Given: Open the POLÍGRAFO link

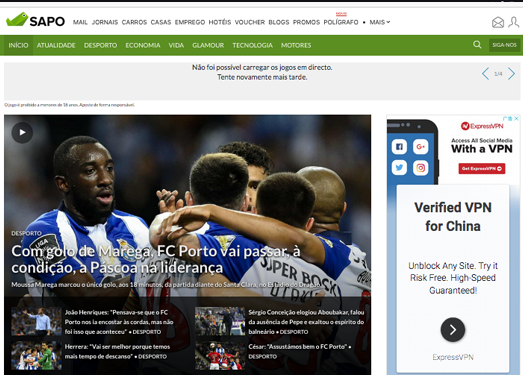Looking at the screenshot, I should click(341, 22).
